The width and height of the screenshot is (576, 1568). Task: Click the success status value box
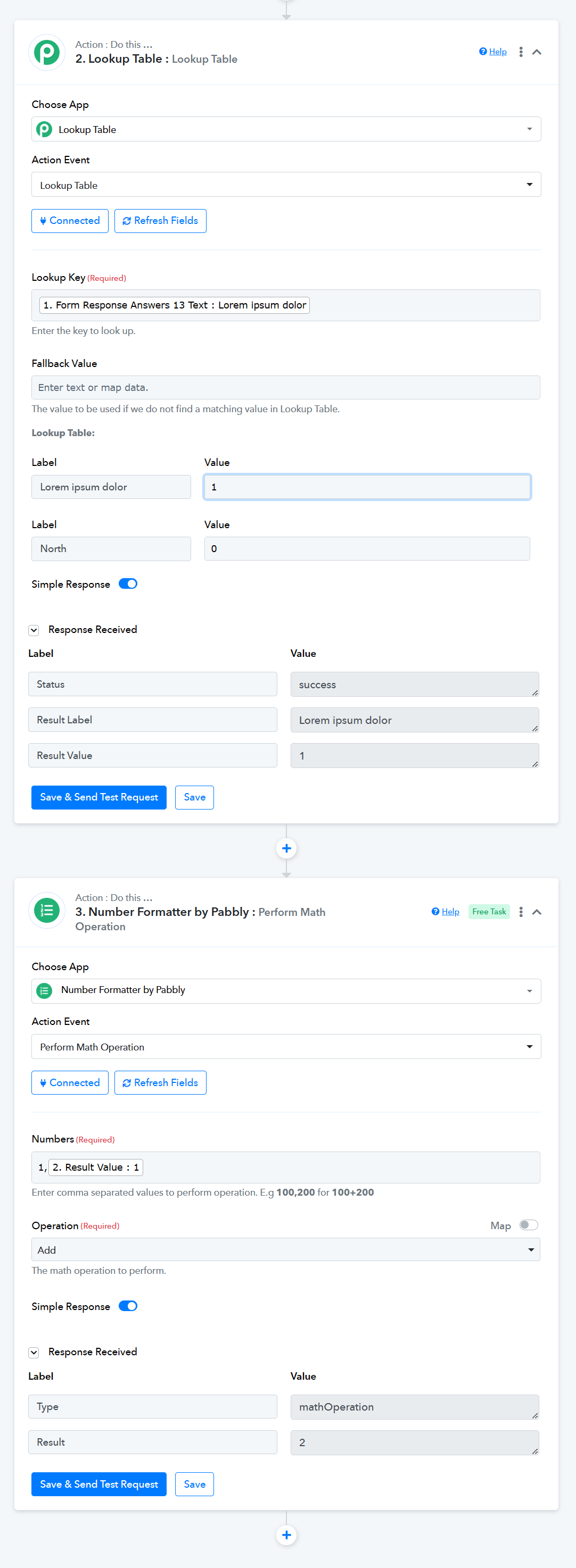415,684
